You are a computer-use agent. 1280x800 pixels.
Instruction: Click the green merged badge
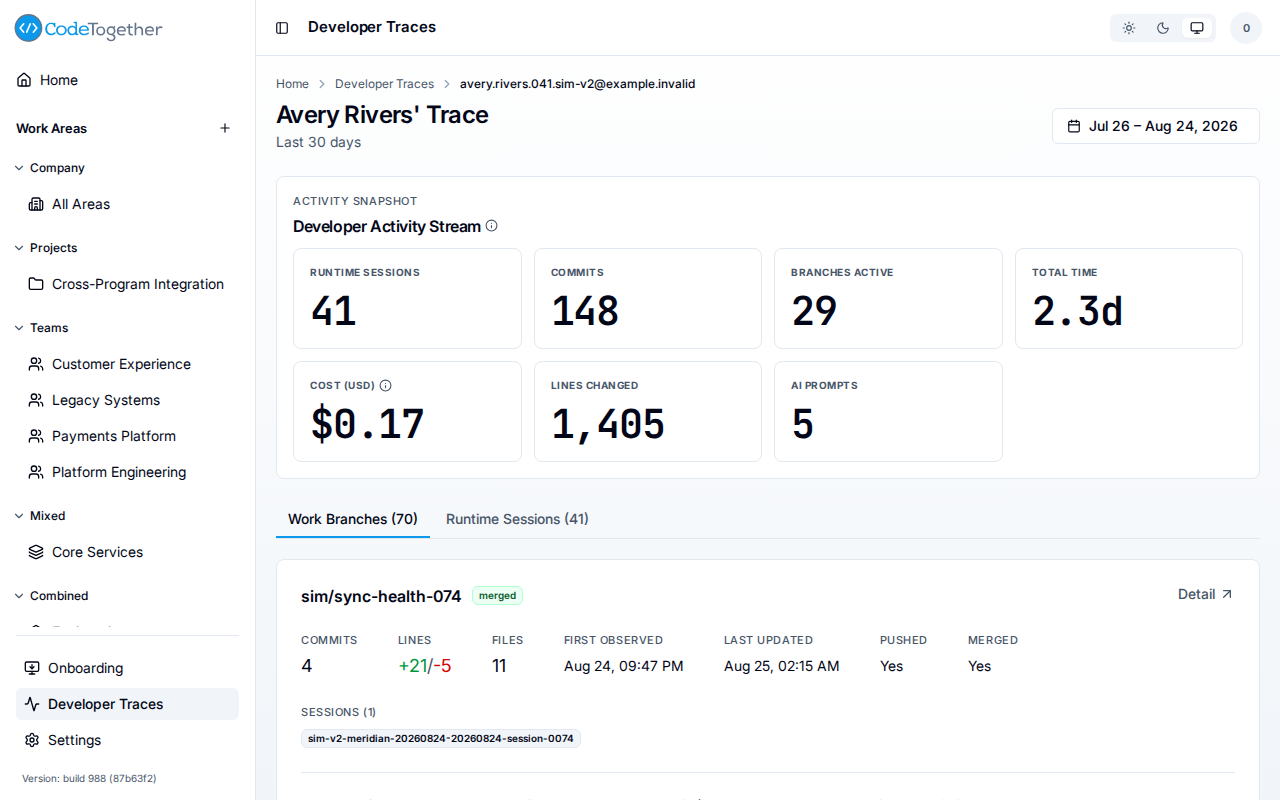(497, 596)
